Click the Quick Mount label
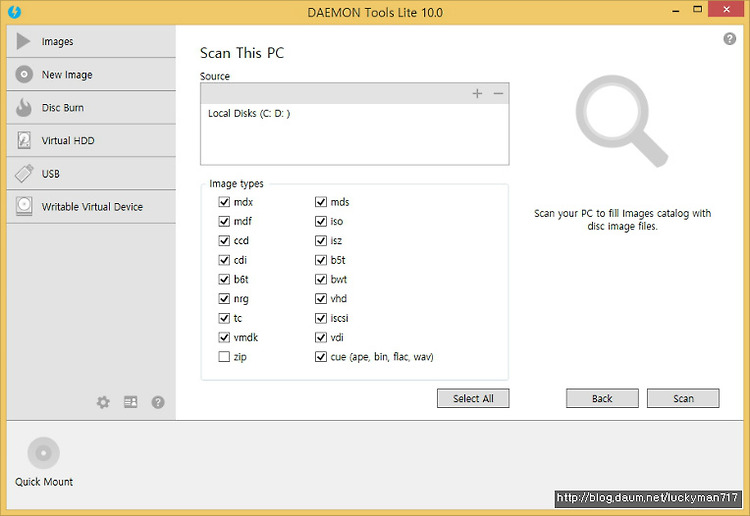 point(44,482)
